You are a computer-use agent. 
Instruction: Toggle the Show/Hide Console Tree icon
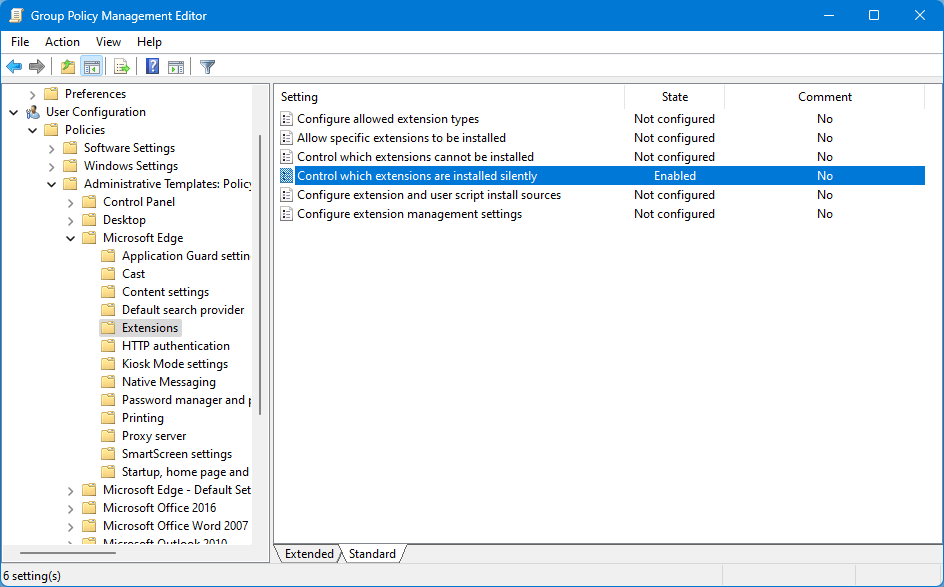(x=92, y=67)
